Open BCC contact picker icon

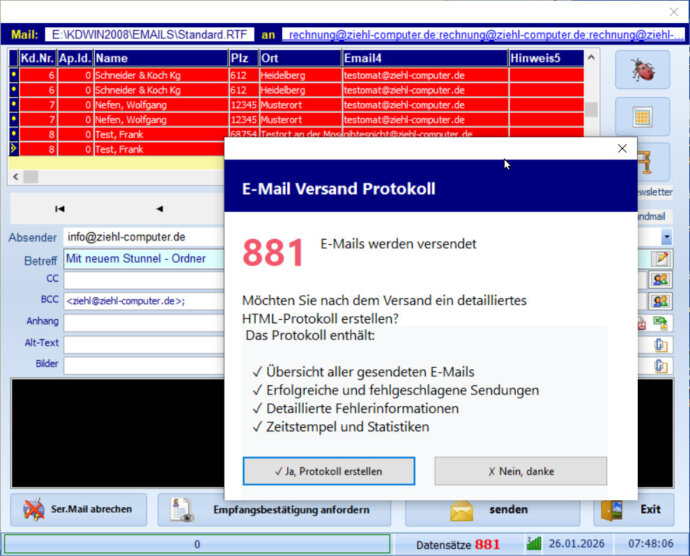(660, 300)
